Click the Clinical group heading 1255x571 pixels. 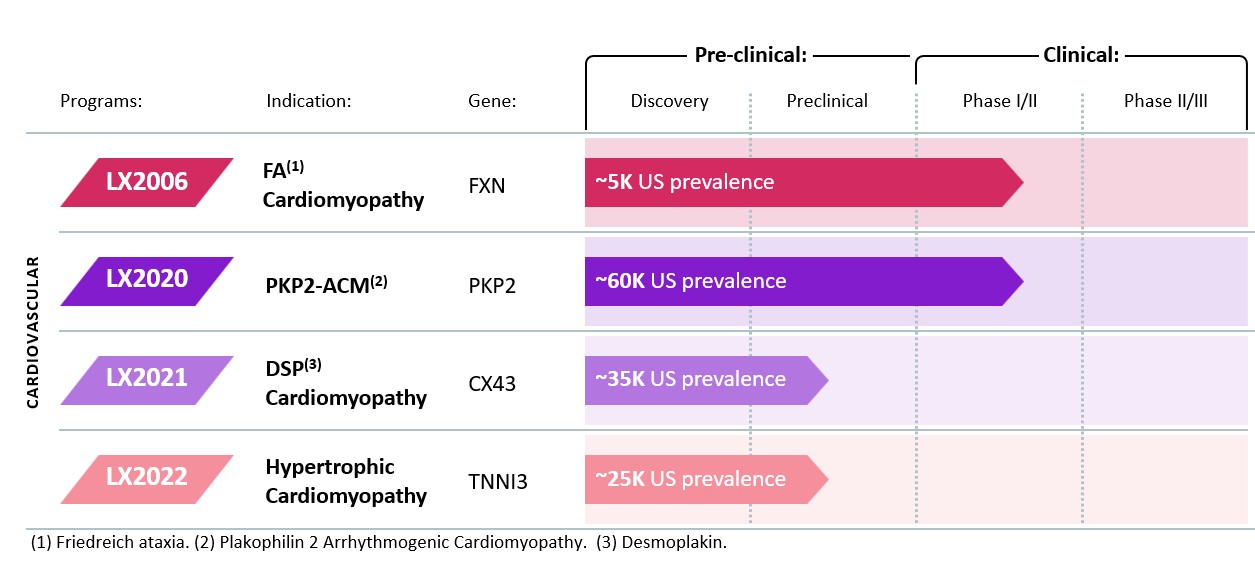(1081, 55)
